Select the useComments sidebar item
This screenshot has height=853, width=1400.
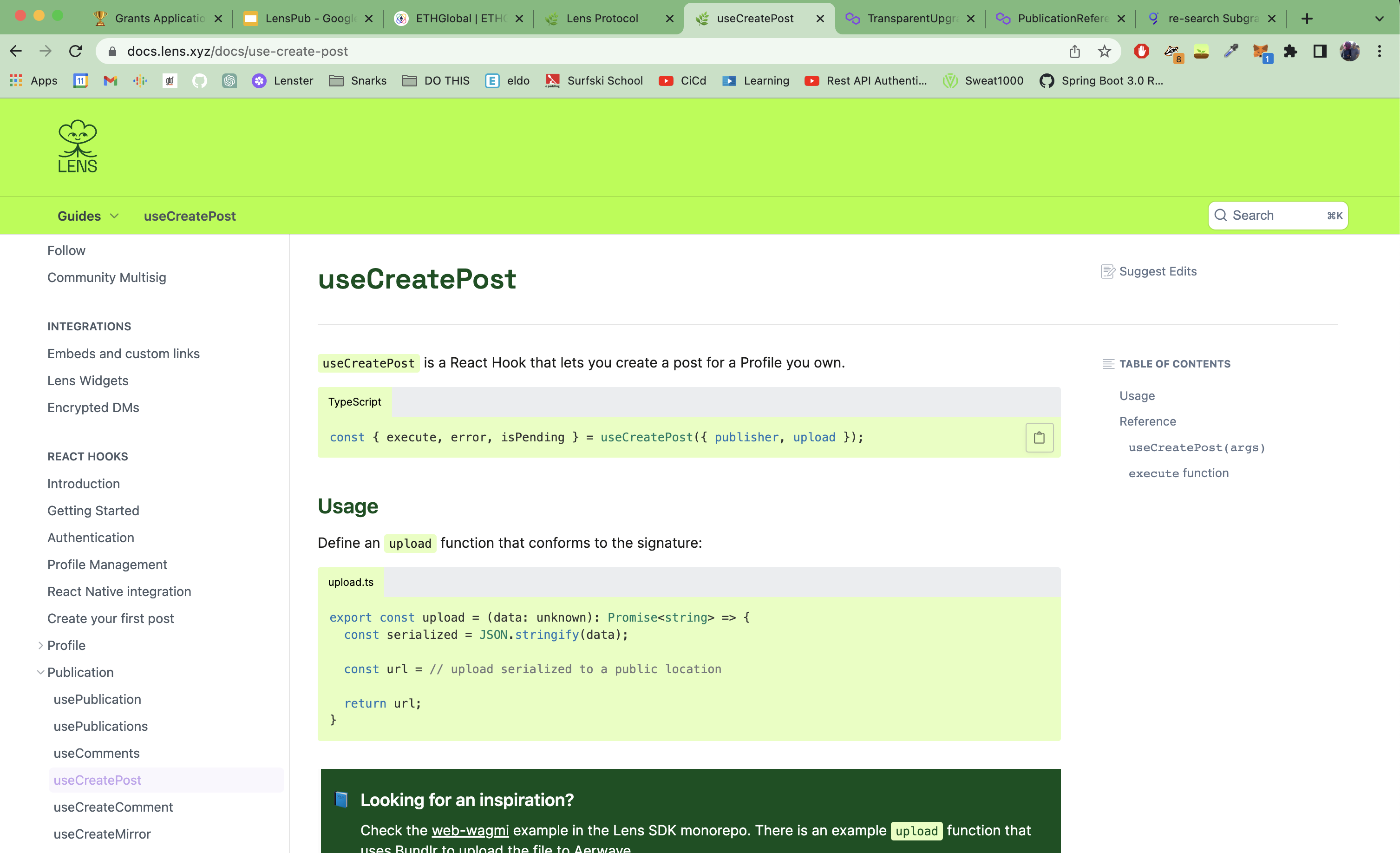click(96, 752)
